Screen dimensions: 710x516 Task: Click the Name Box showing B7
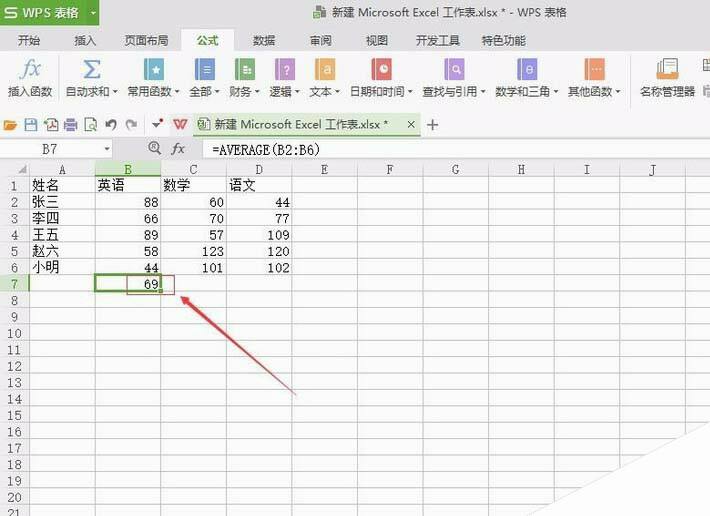pos(50,149)
